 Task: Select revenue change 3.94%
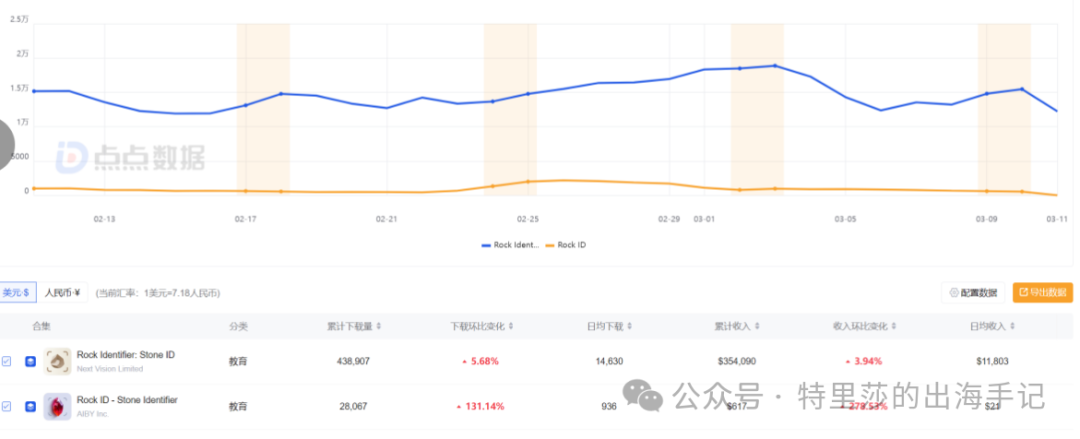click(x=864, y=361)
